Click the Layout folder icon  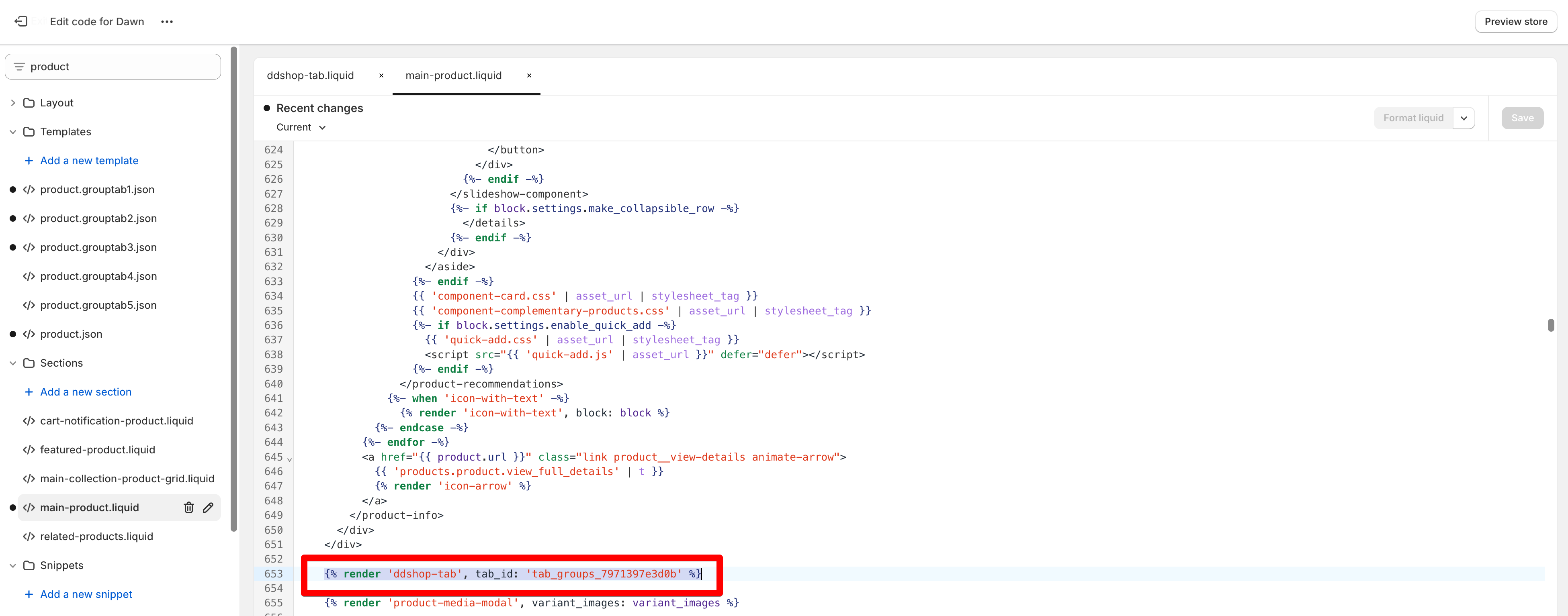29,103
